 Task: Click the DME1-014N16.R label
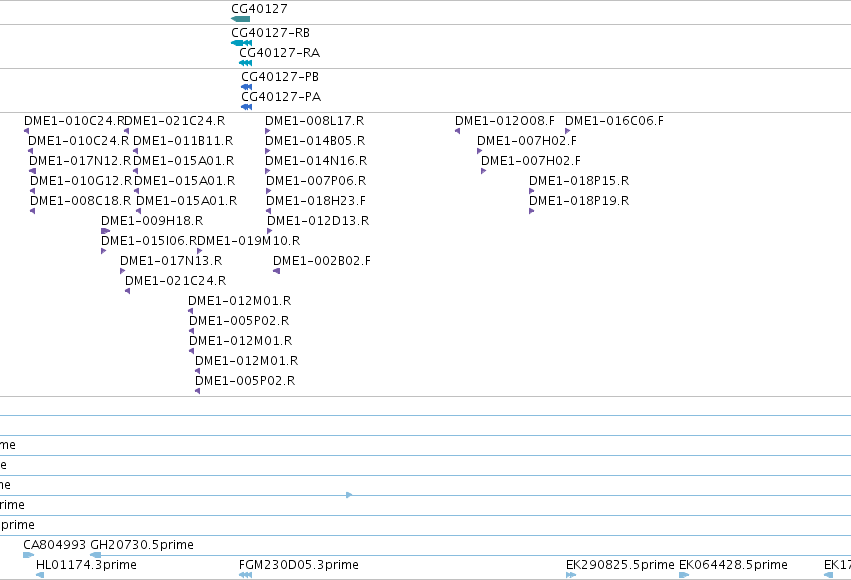click(x=316, y=161)
